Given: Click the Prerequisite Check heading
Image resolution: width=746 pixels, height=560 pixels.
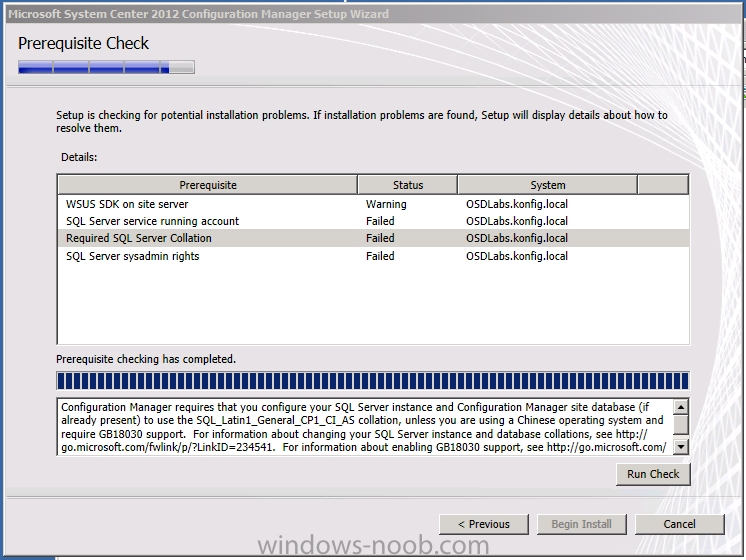Looking at the screenshot, I should [83, 43].
